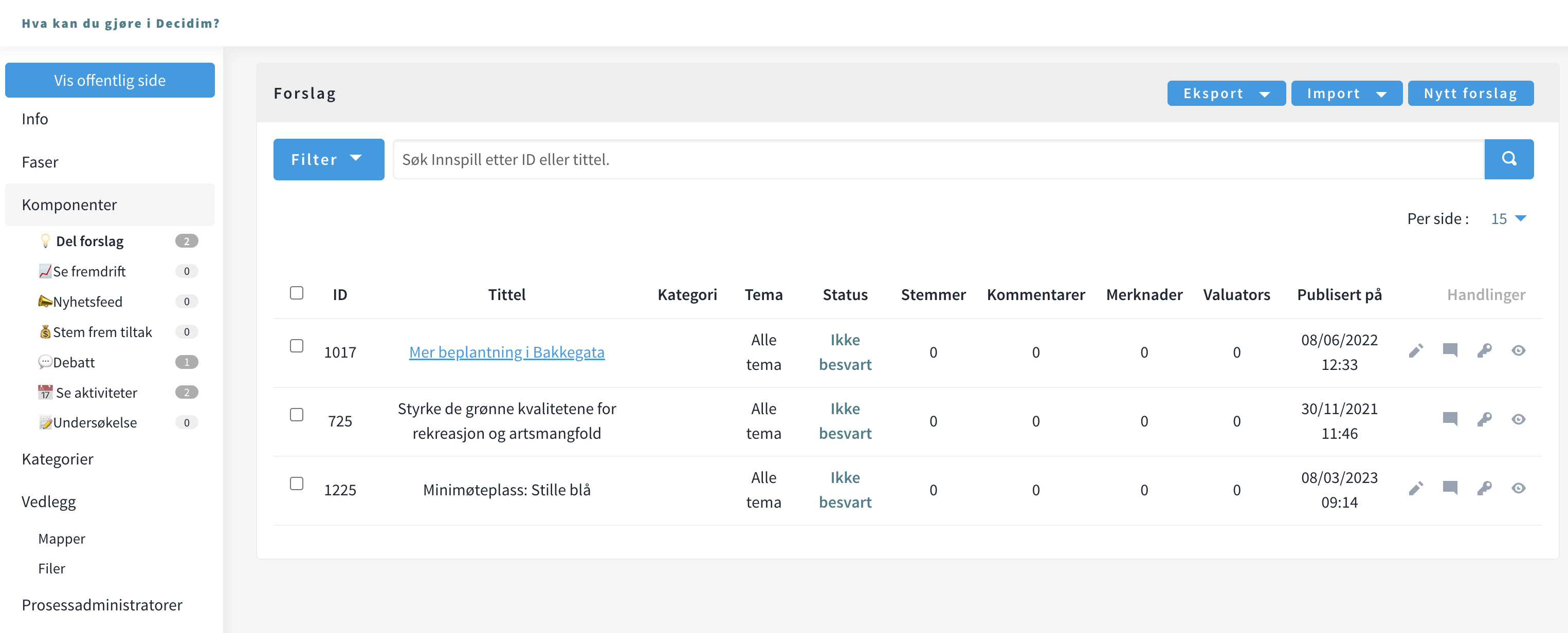Open the Debatt component in the sidebar

click(74, 362)
